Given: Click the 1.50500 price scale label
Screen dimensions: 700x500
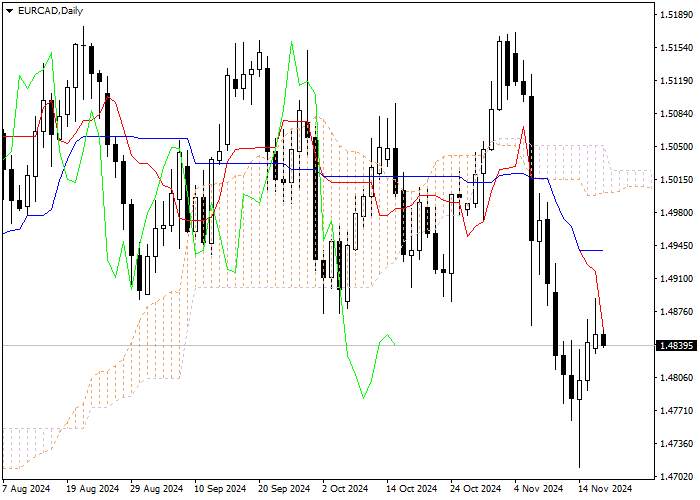Looking at the screenshot, I should point(676,147).
